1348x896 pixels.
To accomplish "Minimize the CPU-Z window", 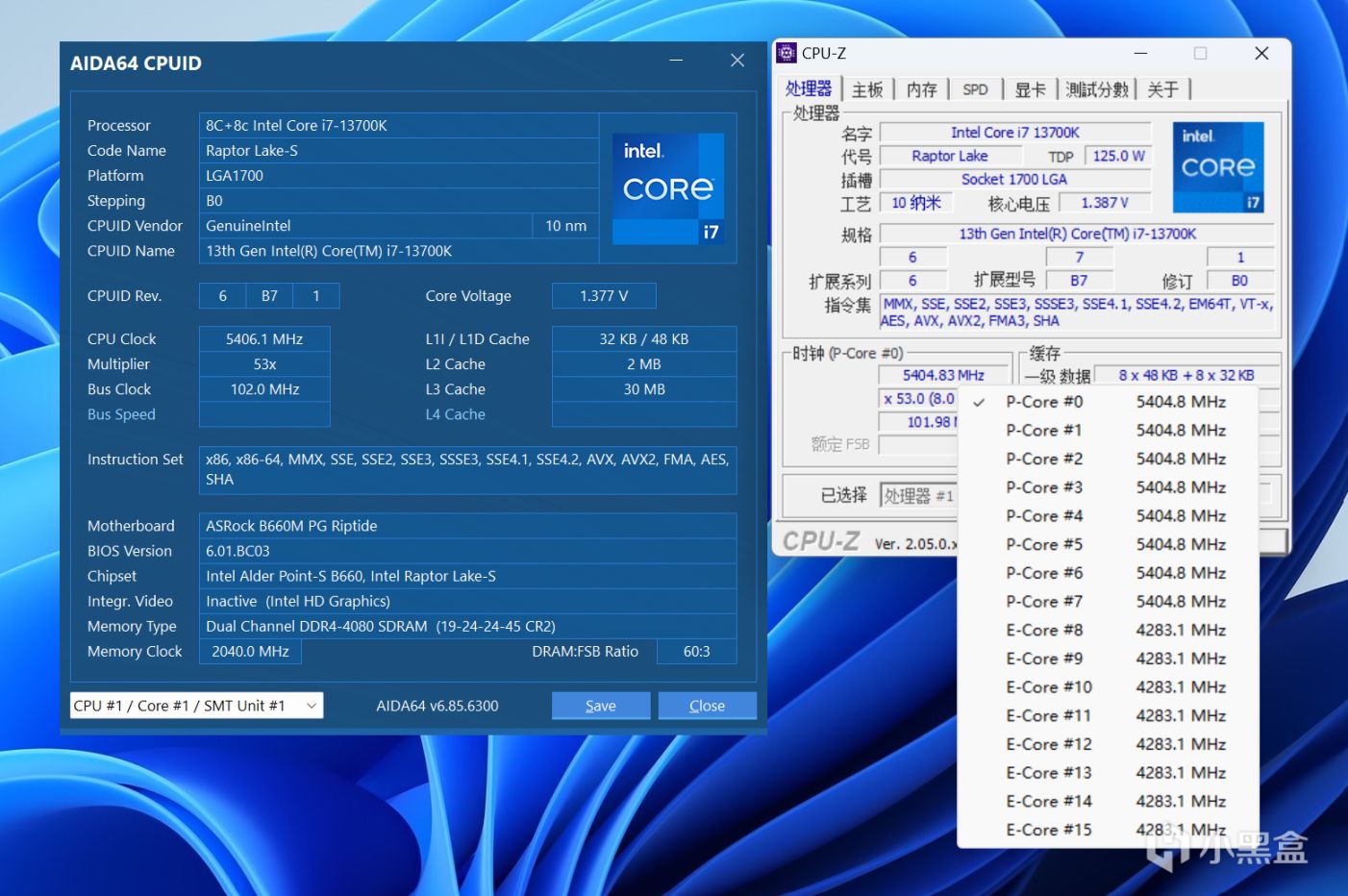I will (1140, 53).
